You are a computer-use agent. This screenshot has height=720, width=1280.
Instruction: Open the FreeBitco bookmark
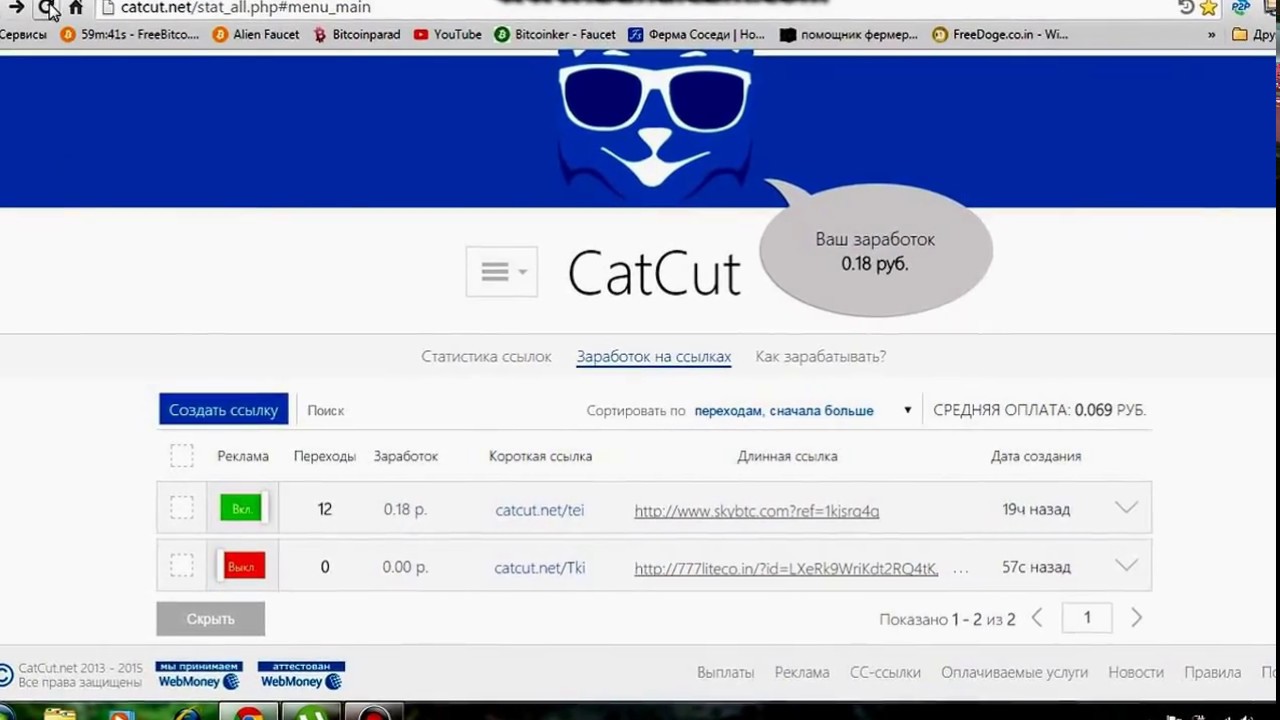click(x=130, y=34)
